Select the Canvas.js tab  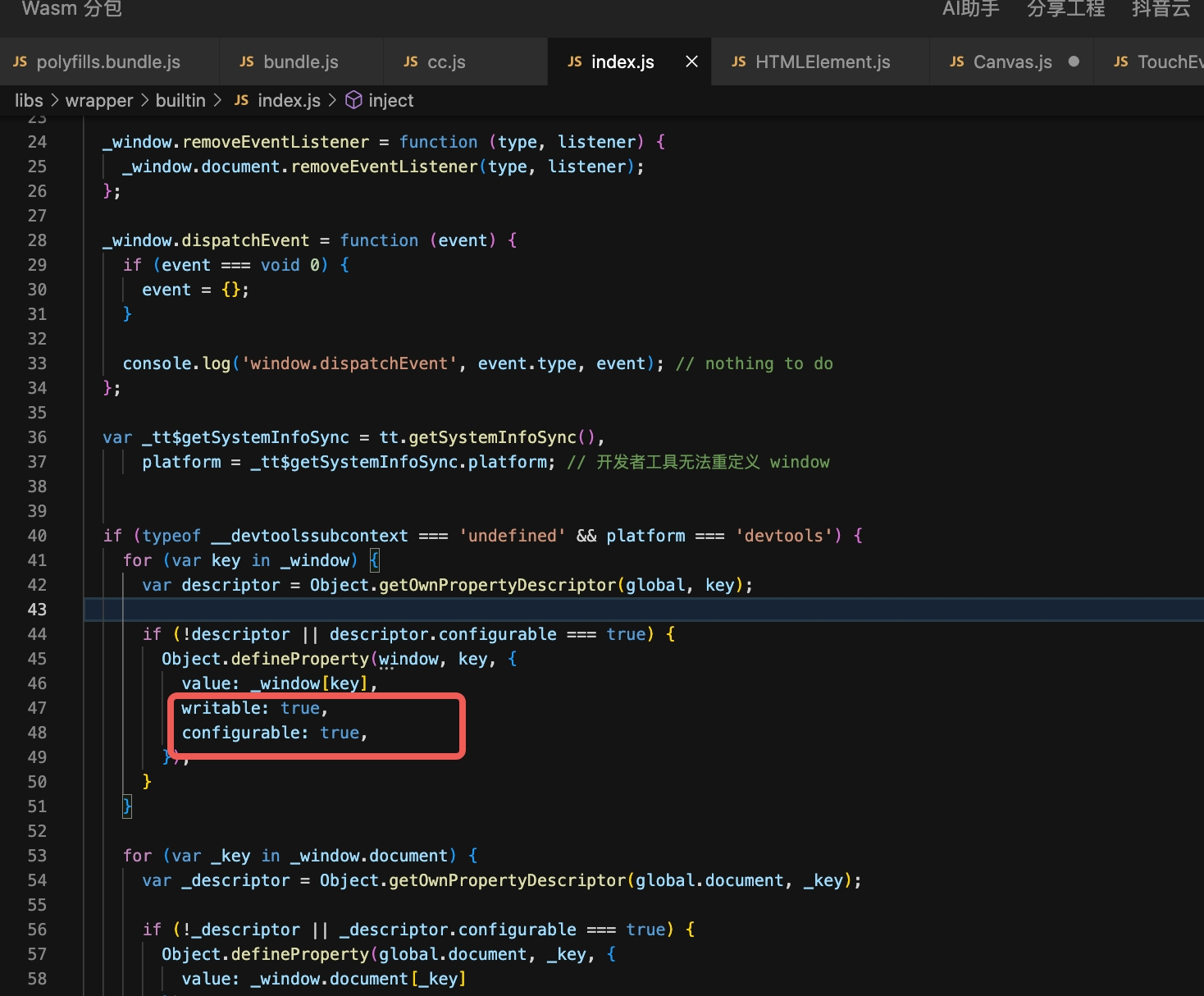(x=1012, y=62)
